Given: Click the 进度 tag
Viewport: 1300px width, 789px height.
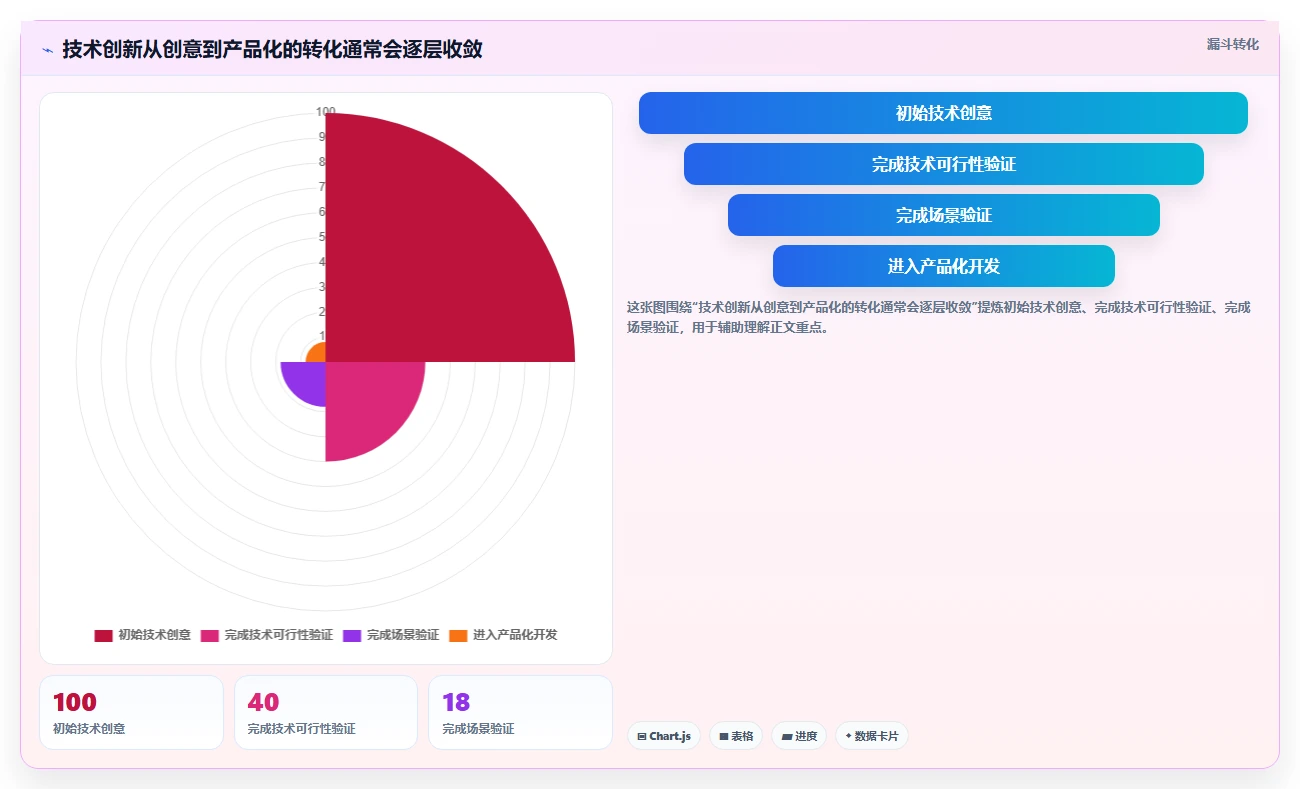Looking at the screenshot, I should click(x=799, y=736).
